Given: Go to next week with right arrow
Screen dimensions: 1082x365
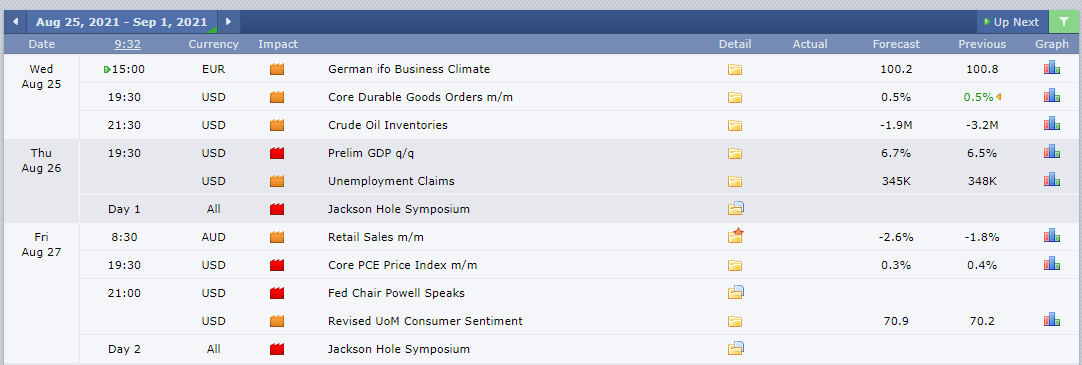Looking at the screenshot, I should coord(229,22).
